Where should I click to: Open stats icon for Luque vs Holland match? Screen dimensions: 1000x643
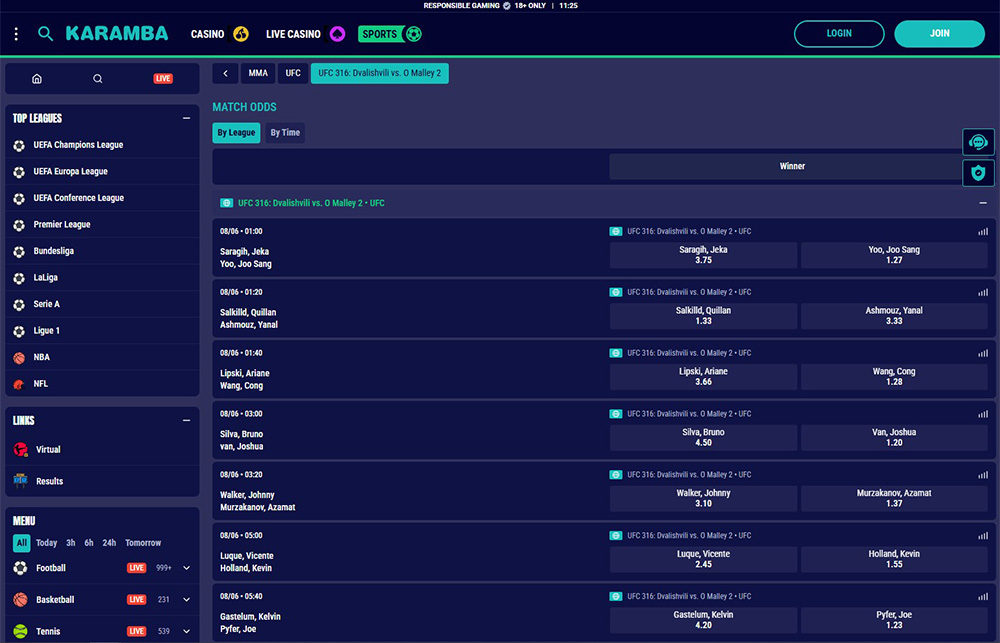(983, 536)
